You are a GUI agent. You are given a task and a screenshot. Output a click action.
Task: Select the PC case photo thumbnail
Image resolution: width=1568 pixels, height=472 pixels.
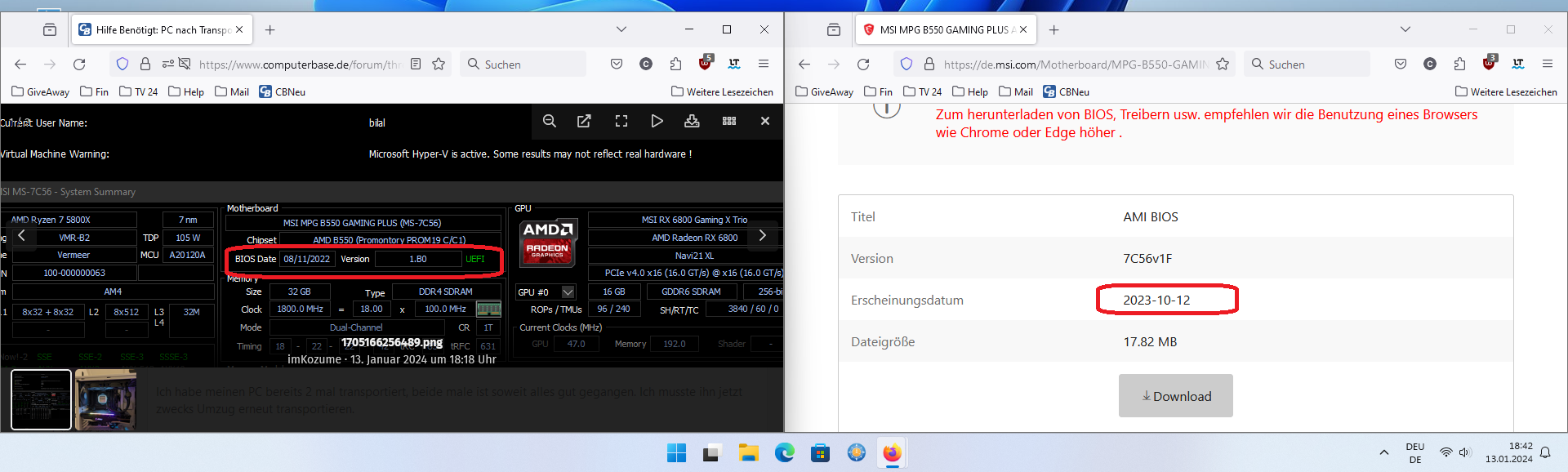[105, 399]
